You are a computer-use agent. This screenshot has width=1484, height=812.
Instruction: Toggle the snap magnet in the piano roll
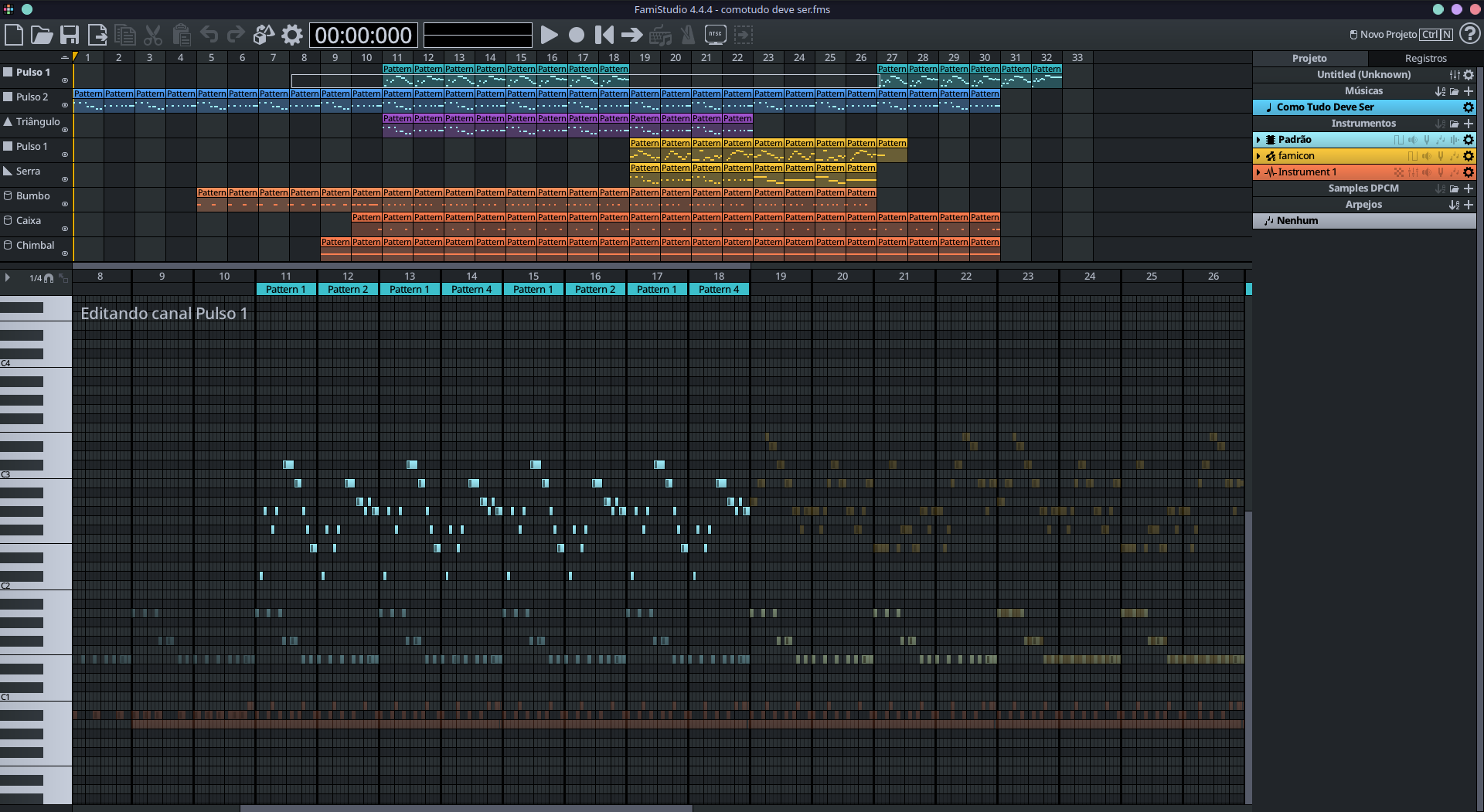coord(49,278)
